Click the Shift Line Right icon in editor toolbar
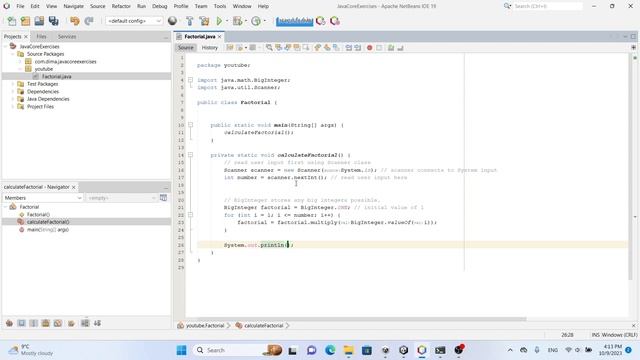Screen dimensions: 640x360 pyautogui.click(x=358, y=48)
